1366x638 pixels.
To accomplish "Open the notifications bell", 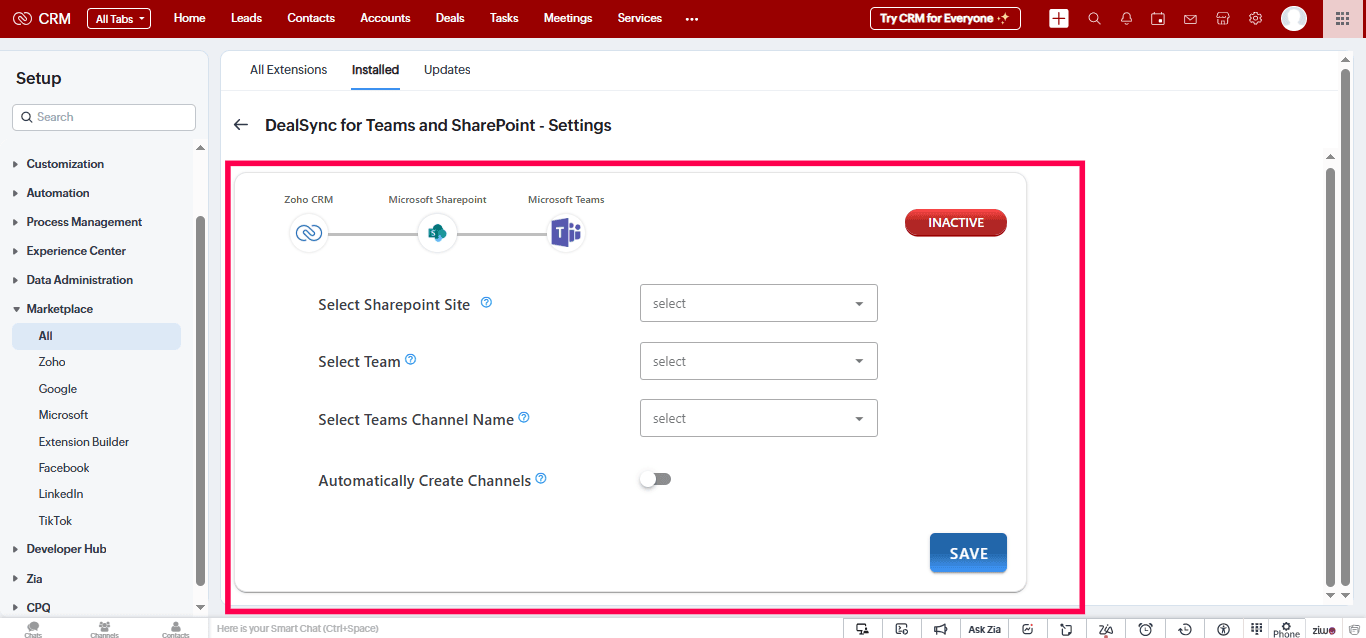I will point(1126,19).
